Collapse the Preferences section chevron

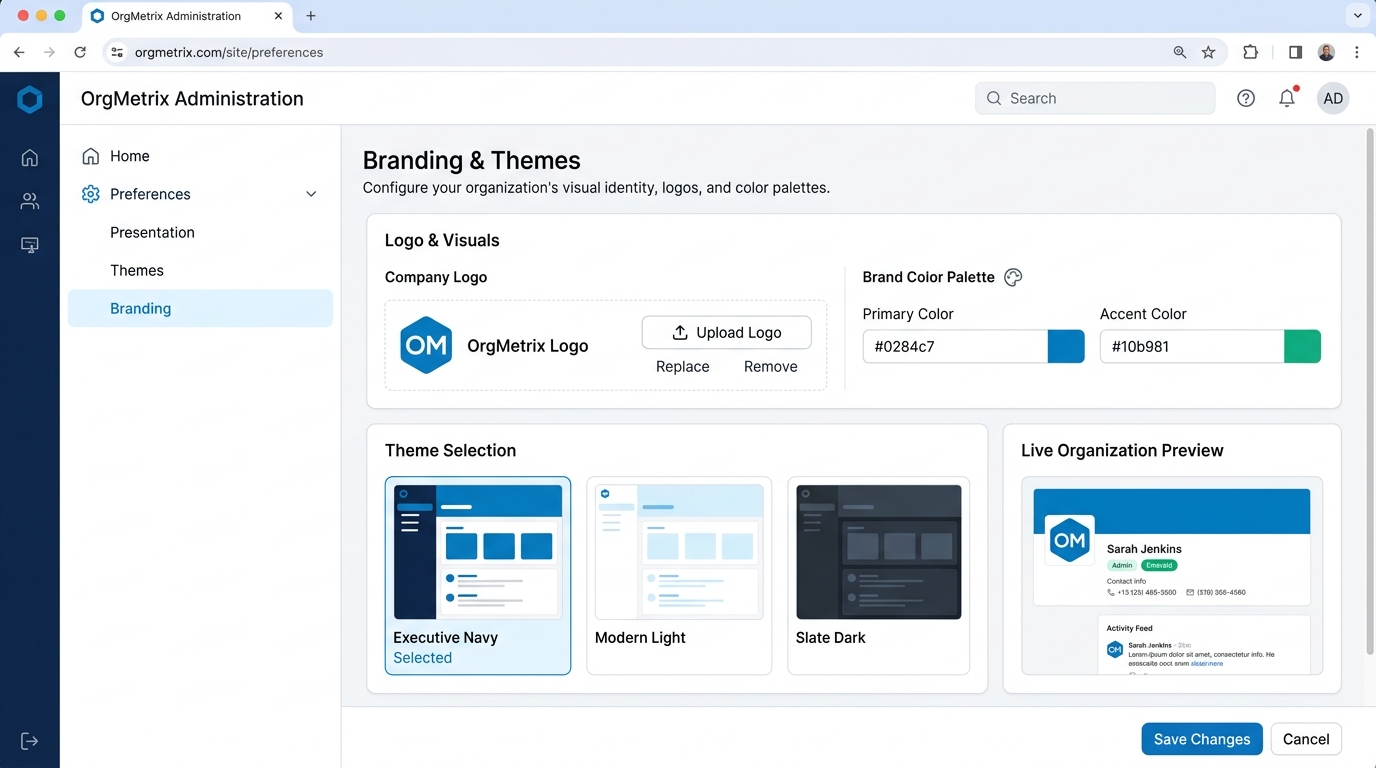coord(311,194)
